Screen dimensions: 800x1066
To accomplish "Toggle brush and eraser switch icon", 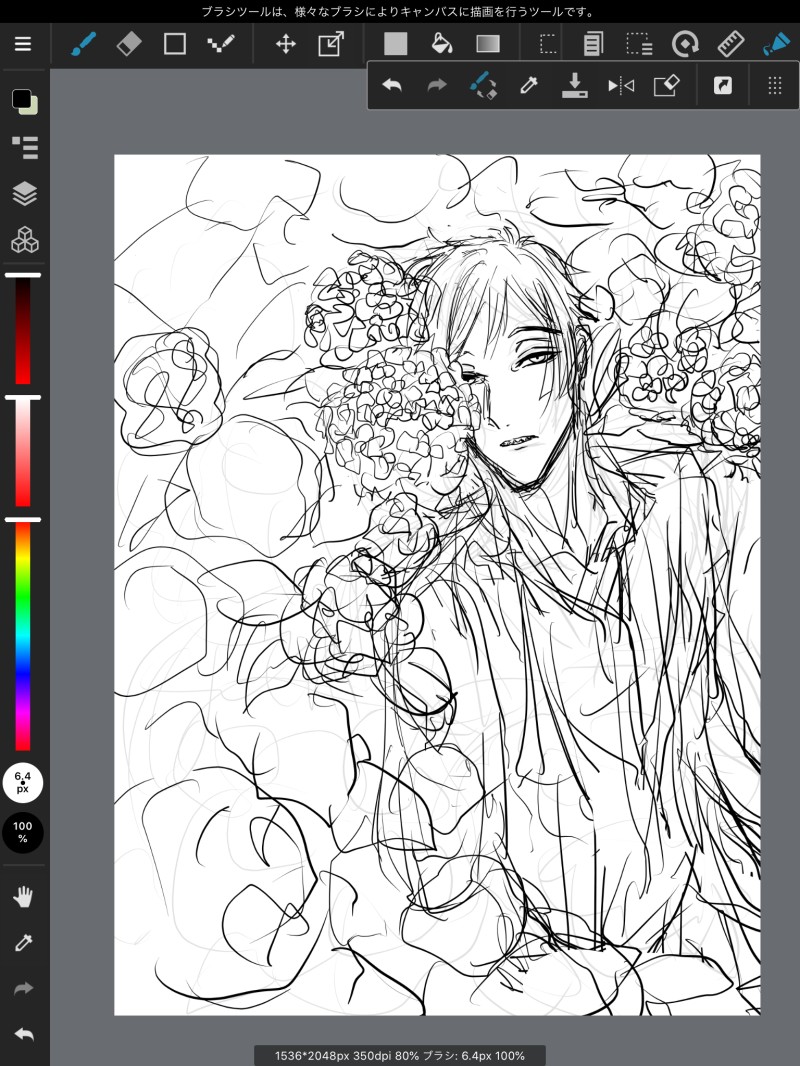I will (483, 86).
